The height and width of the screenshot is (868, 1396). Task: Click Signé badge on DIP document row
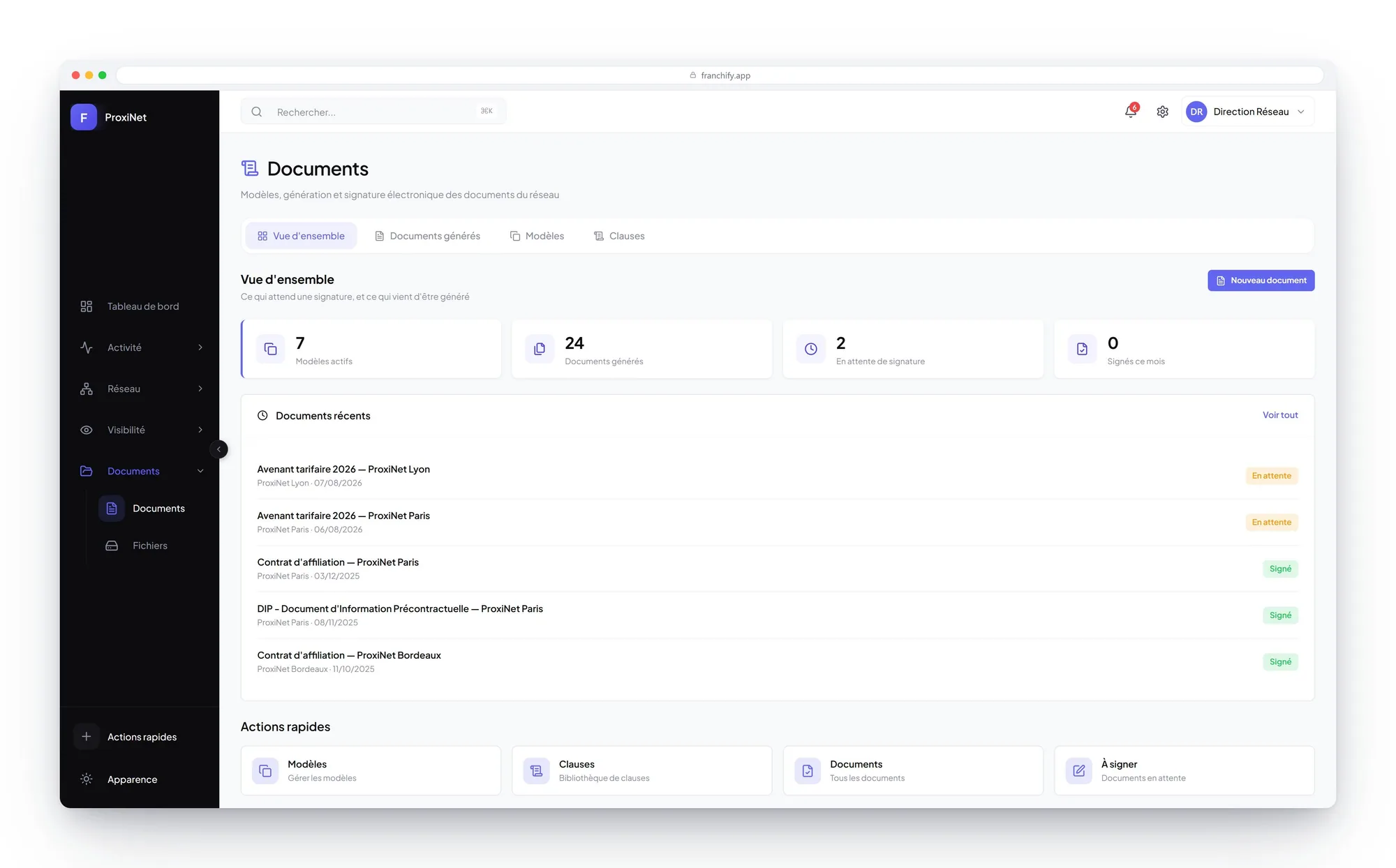click(1280, 615)
